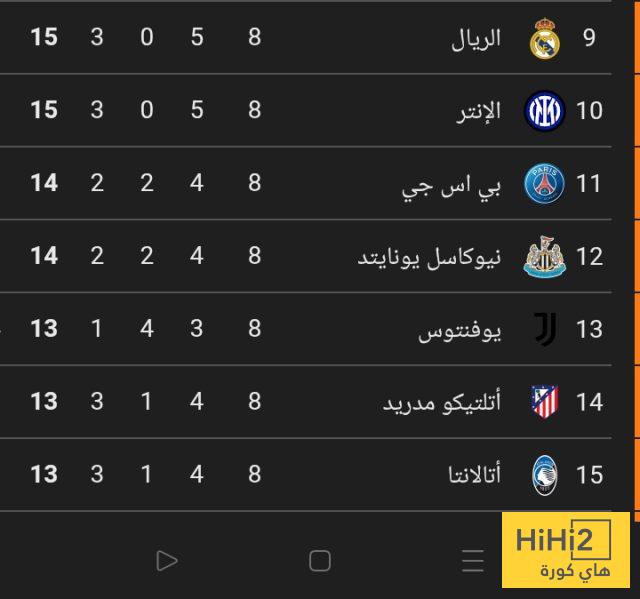
Task: Open the الريال team name link
Action: coord(482,39)
